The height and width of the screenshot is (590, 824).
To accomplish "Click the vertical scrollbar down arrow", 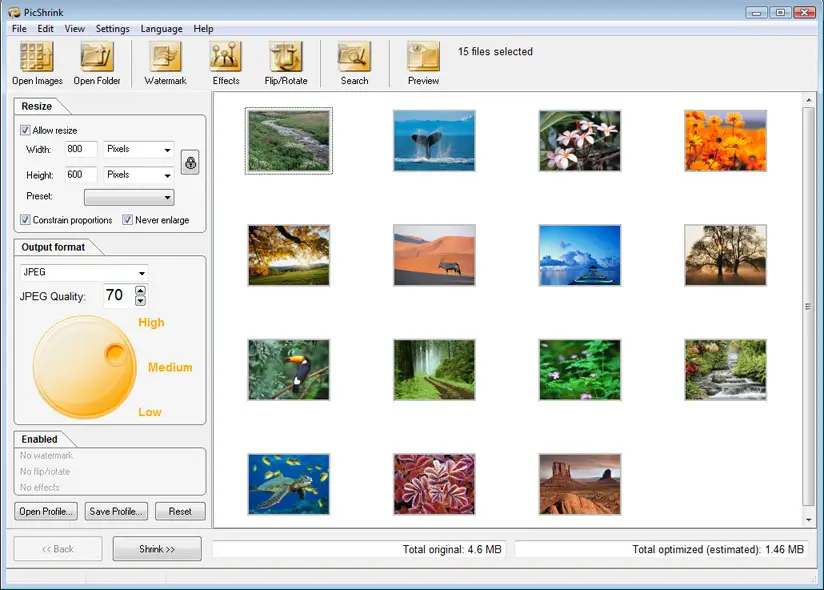I will pos(808,520).
